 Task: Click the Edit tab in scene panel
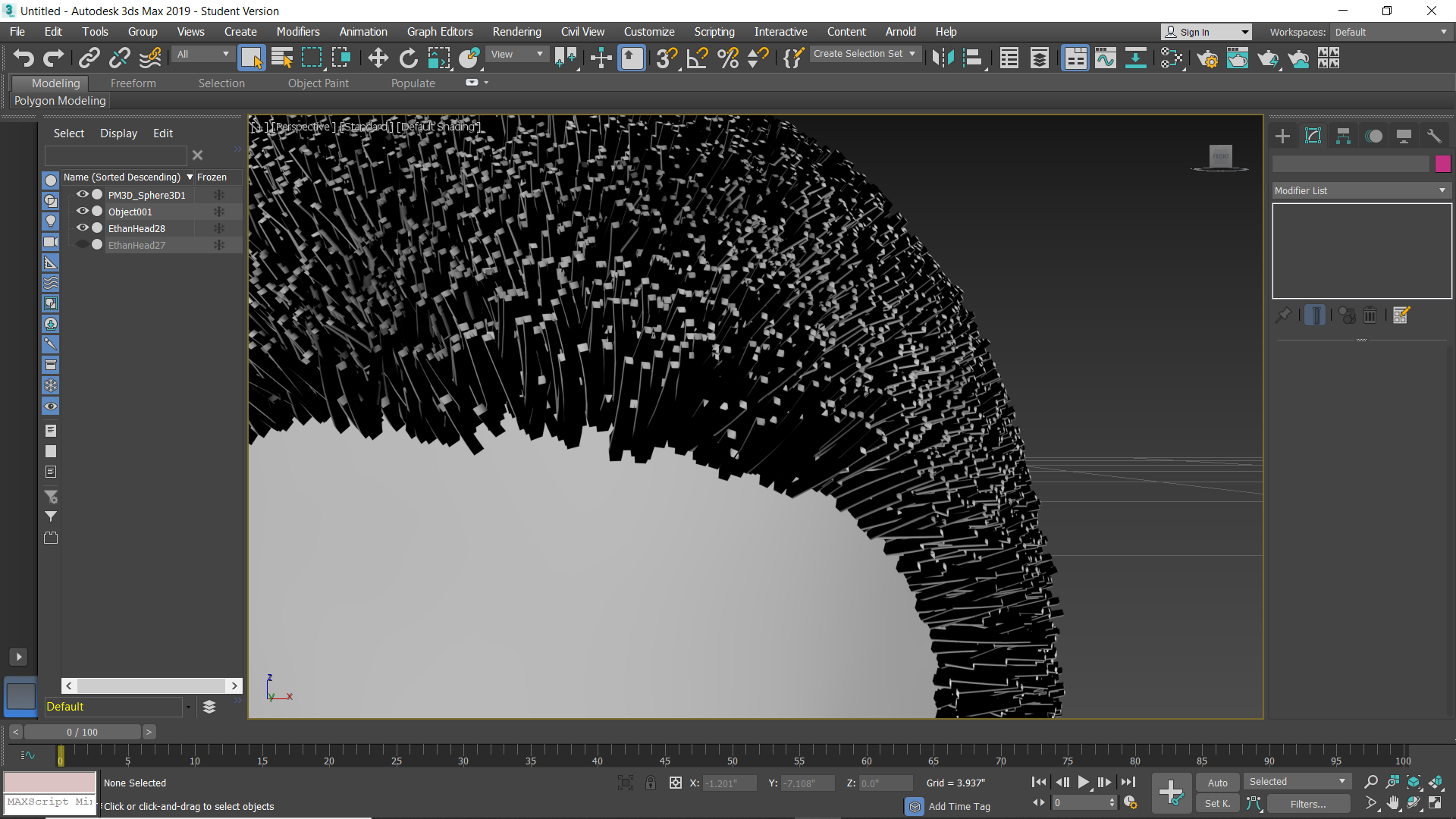[162, 133]
